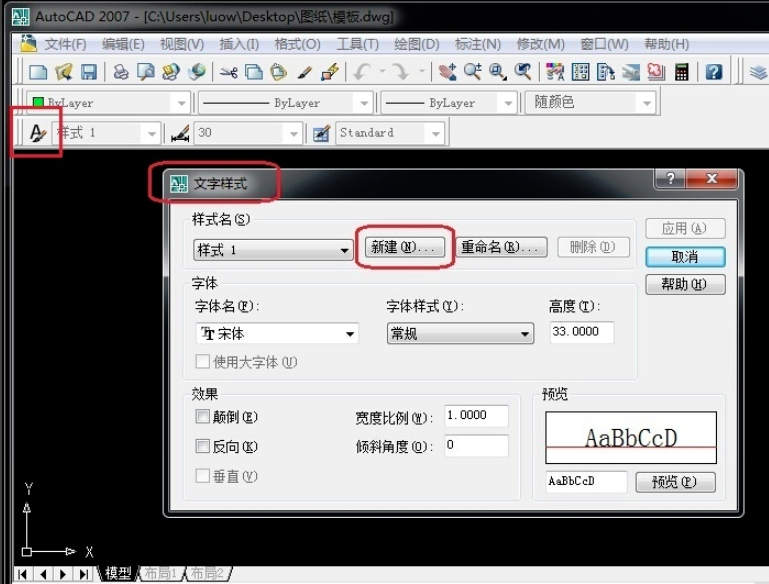The width and height of the screenshot is (769, 584).
Task: Expand the lineweight ByLayer dropdown
Action: pyautogui.click(x=508, y=103)
